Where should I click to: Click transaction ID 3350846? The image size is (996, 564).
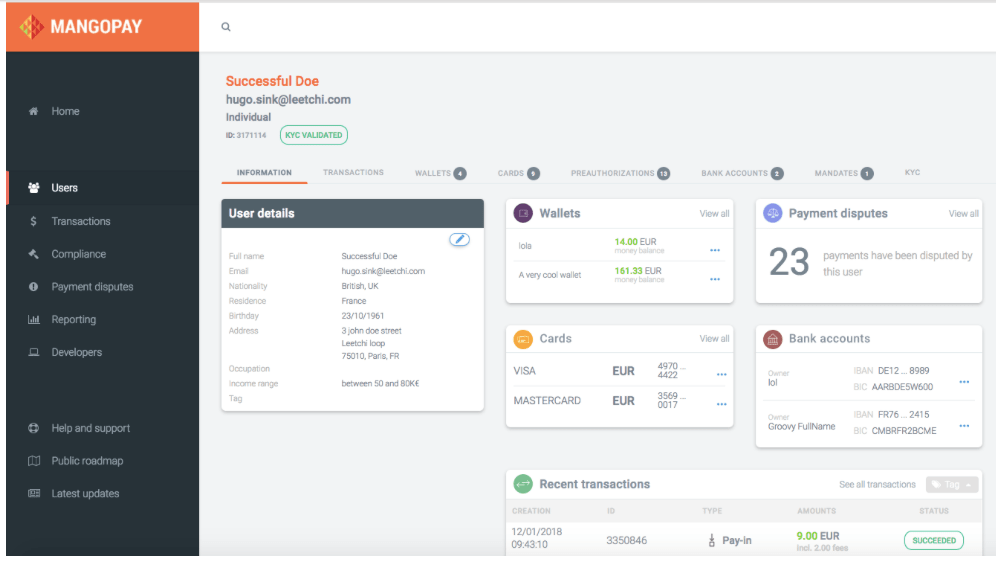tap(626, 540)
